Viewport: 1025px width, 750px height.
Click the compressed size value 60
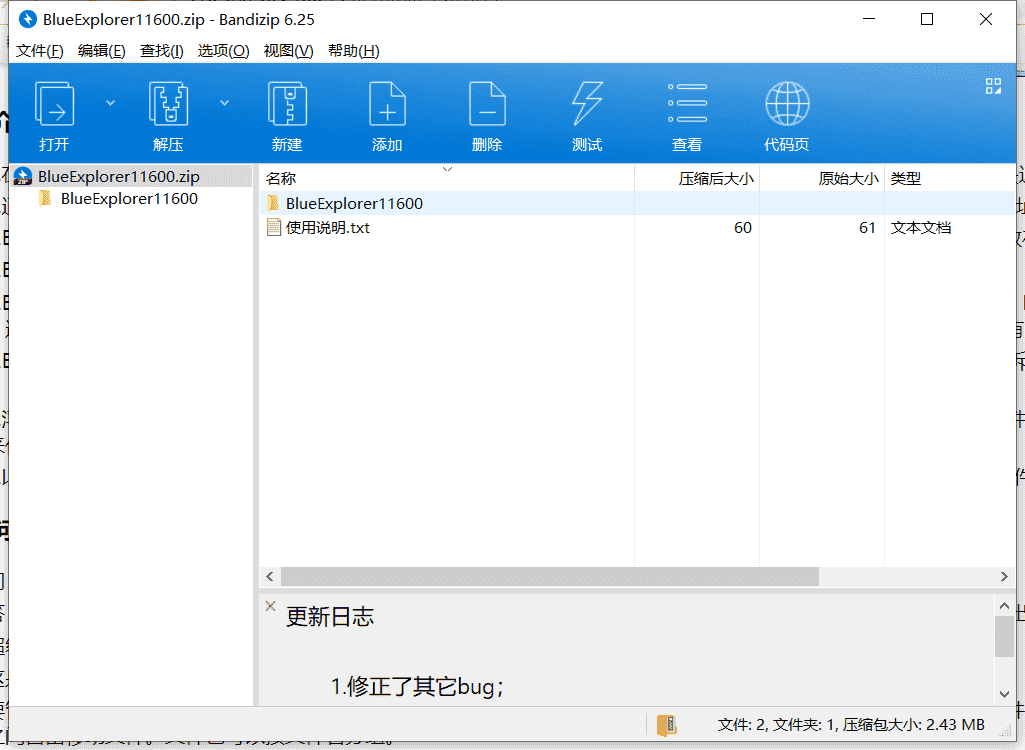click(x=743, y=228)
